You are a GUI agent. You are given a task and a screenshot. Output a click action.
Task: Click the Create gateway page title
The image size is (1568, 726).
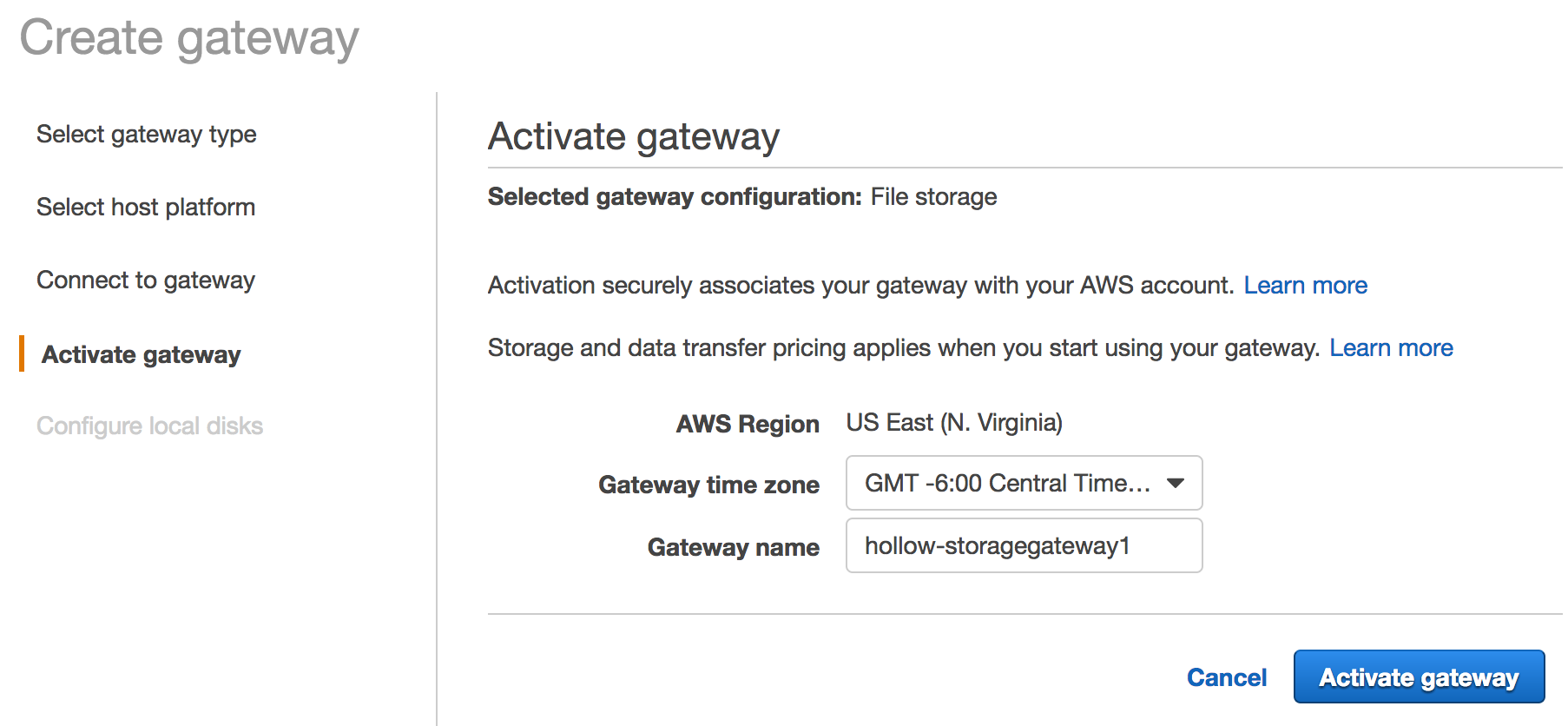(x=189, y=38)
